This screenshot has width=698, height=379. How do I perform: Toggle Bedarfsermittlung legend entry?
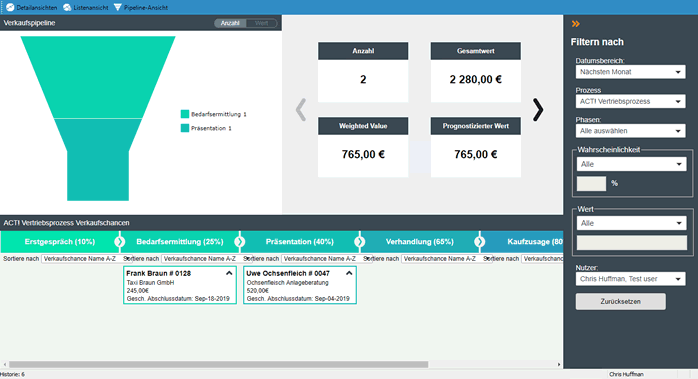coord(214,114)
